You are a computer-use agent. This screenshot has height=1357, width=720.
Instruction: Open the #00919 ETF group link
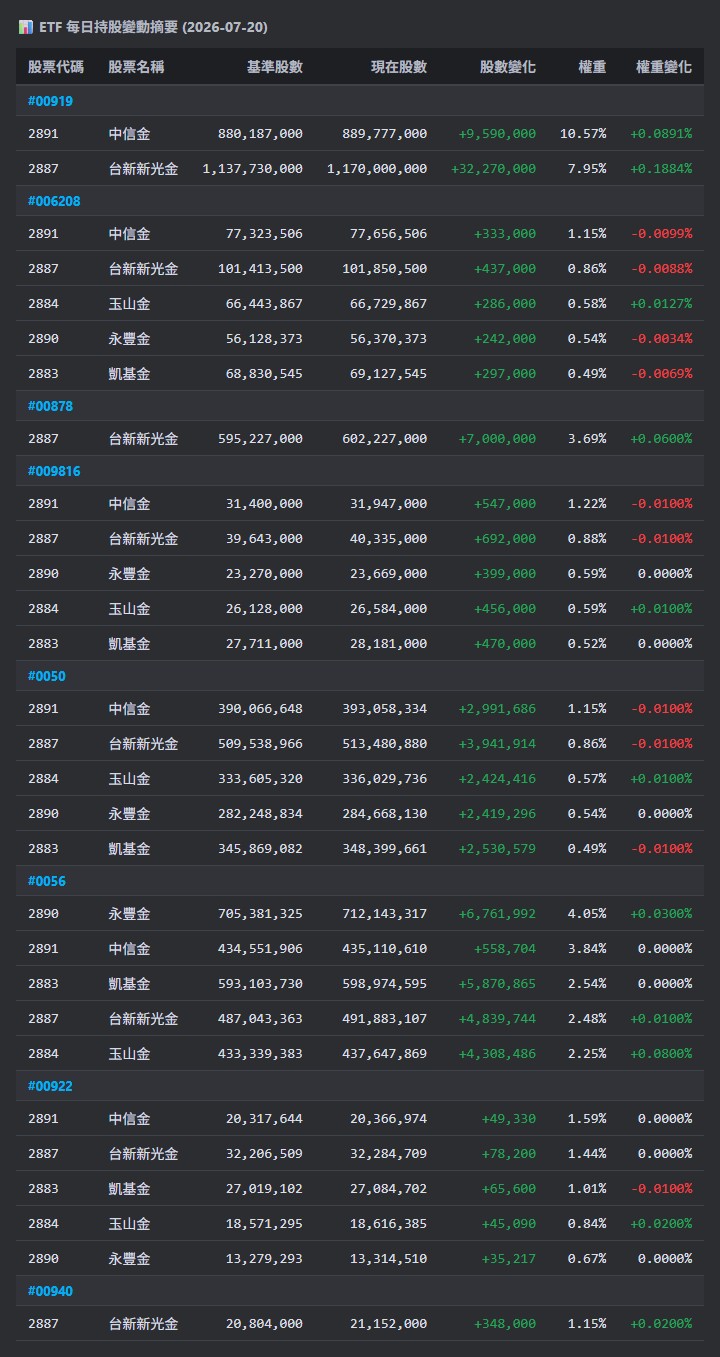point(50,101)
